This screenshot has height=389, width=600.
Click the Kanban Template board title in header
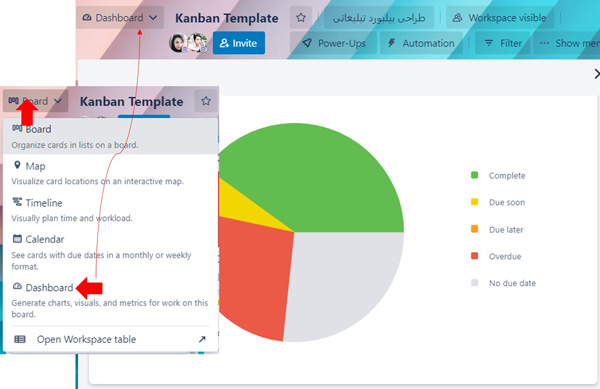click(x=227, y=18)
